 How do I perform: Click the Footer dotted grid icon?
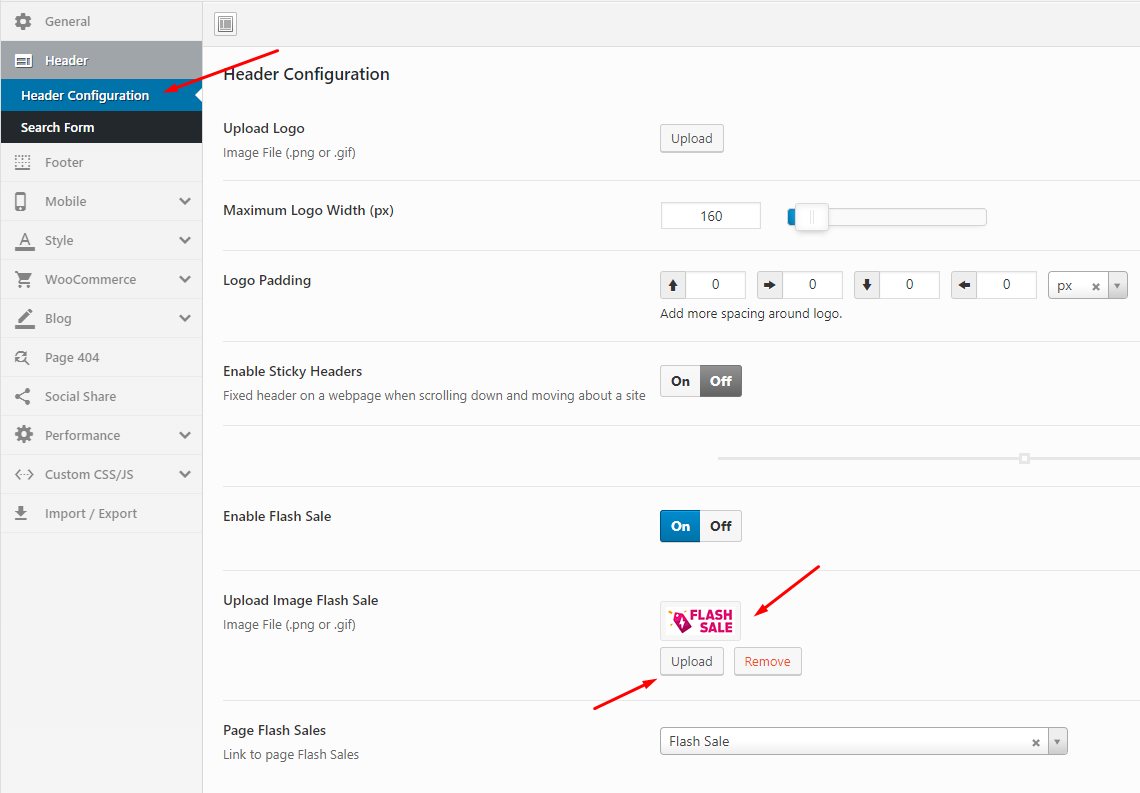click(x=23, y=162)
